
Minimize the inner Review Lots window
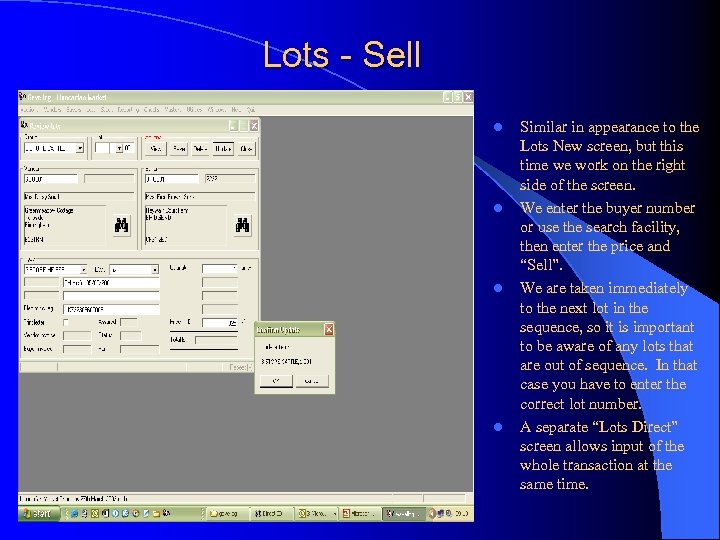click(233, 126)
